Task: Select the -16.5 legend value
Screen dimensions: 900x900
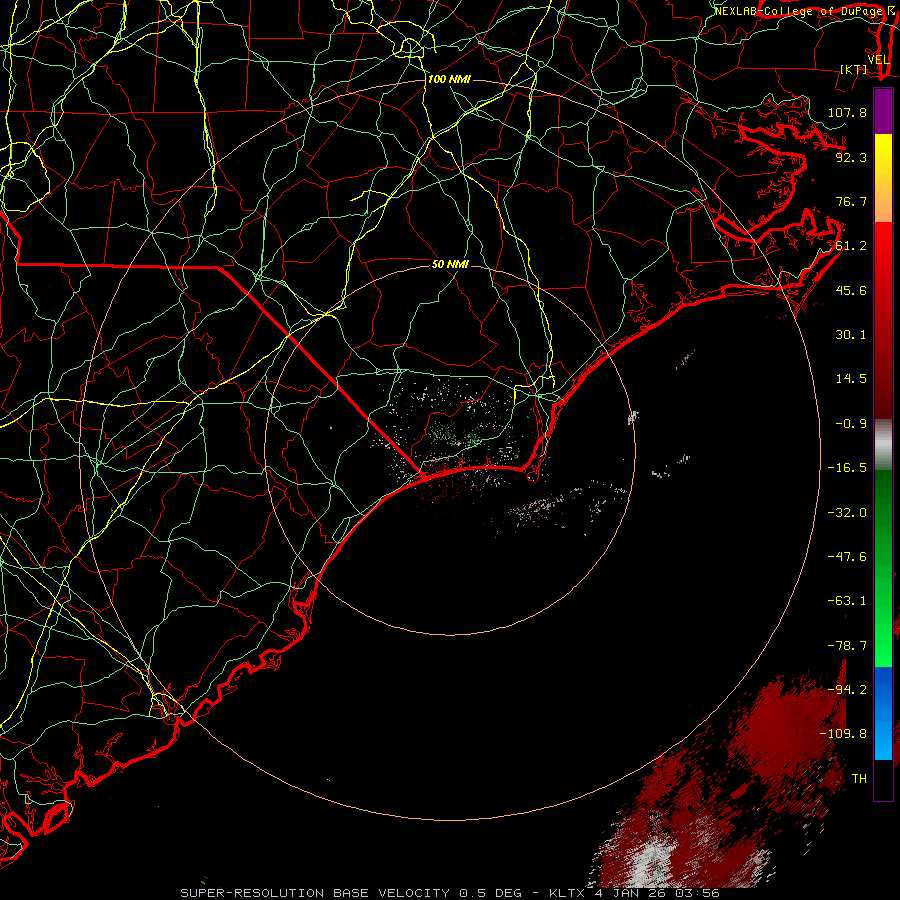Action: click(847, 468)
